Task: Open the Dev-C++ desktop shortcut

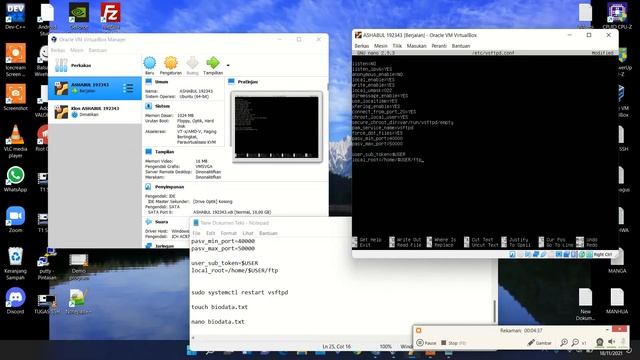Action: (15, 16)
